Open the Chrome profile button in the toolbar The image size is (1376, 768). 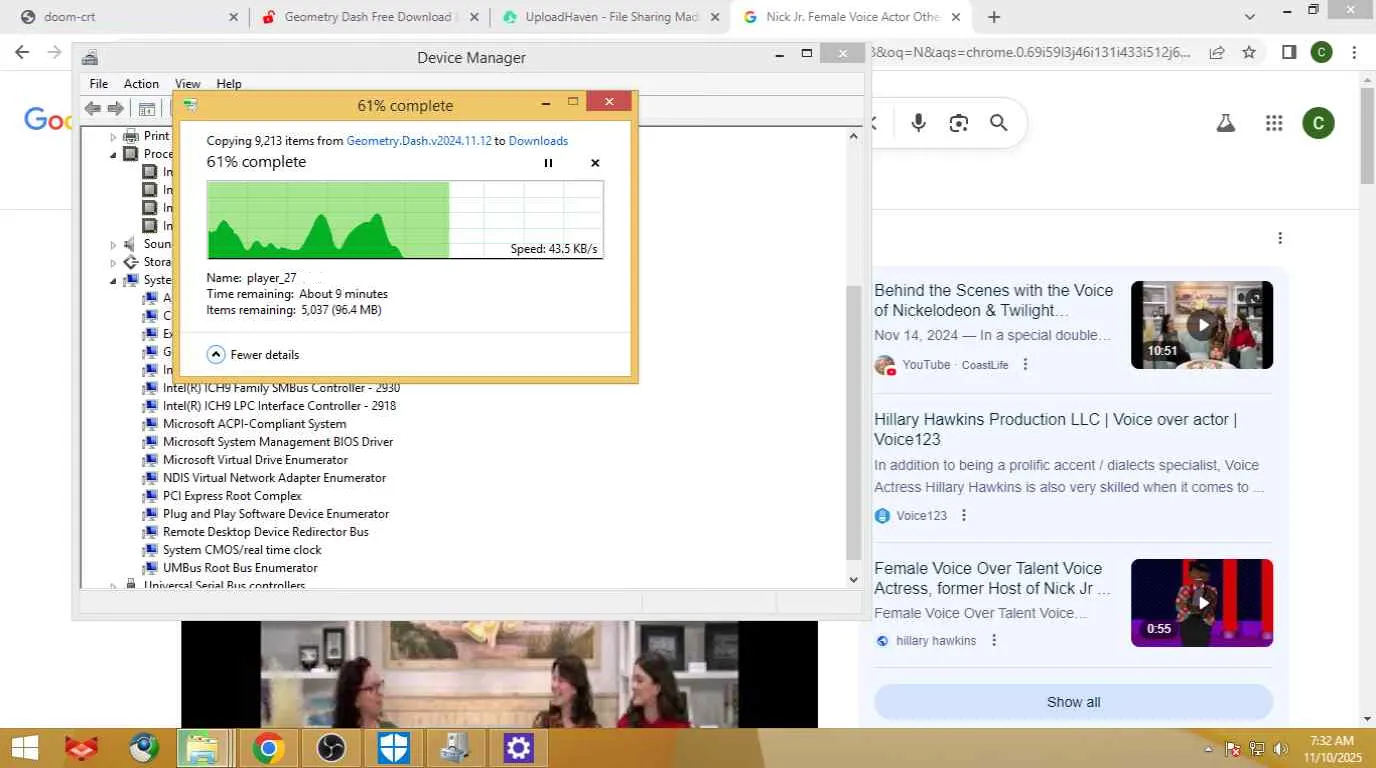click(1321, 52)
